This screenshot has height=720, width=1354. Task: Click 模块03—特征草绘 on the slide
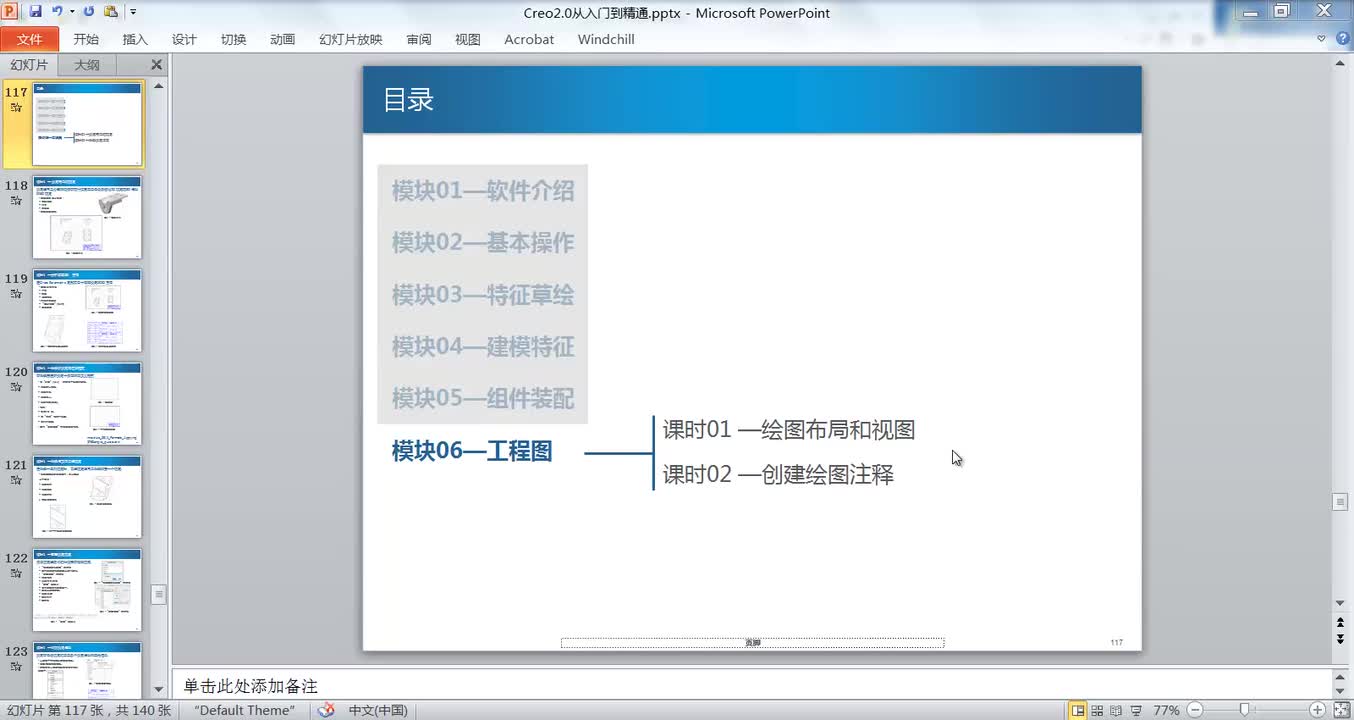tap(483, 295)
